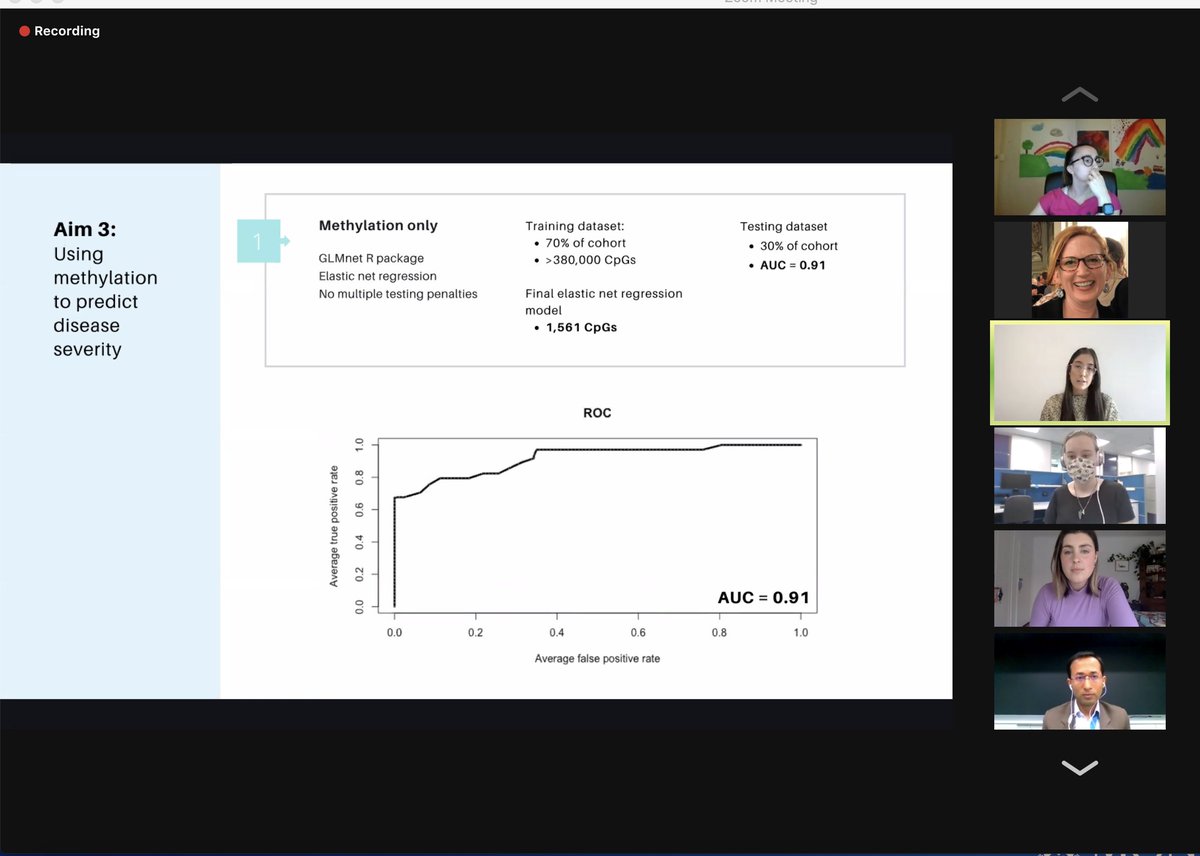Viewport: 1200px width, 856px height.
Task: Click the numbered step 1 arrow box
Action: (262, 241)
